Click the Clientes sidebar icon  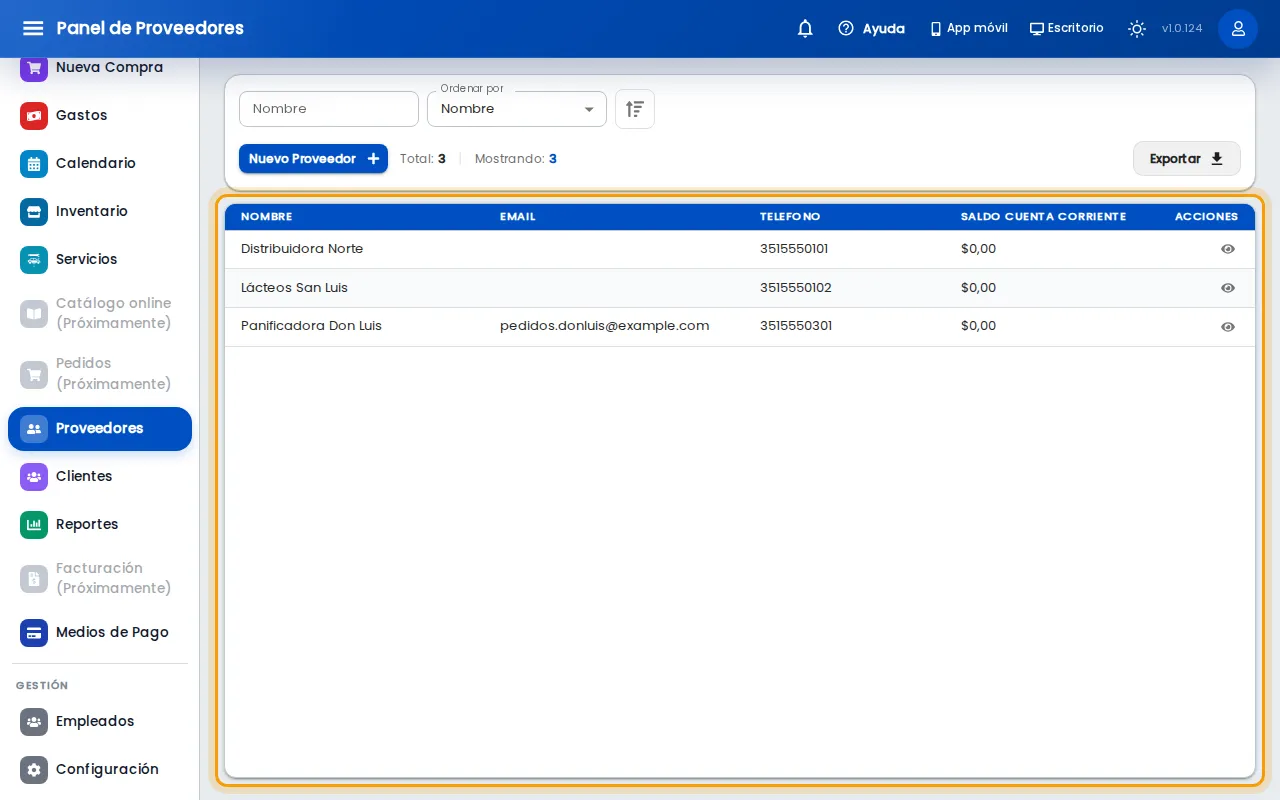[34, 476]
